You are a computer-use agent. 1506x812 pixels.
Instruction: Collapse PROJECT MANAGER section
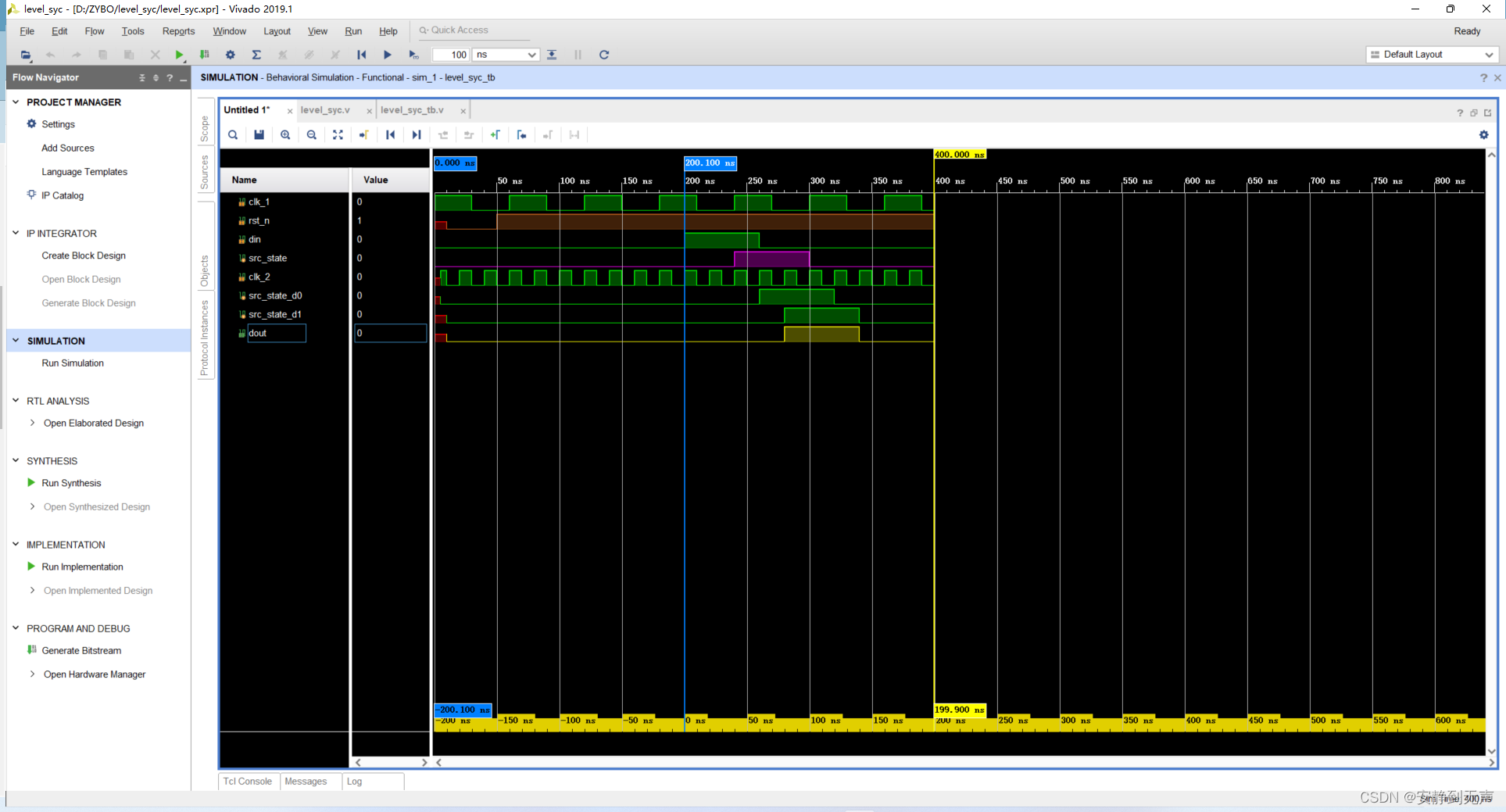coord(16,102)
